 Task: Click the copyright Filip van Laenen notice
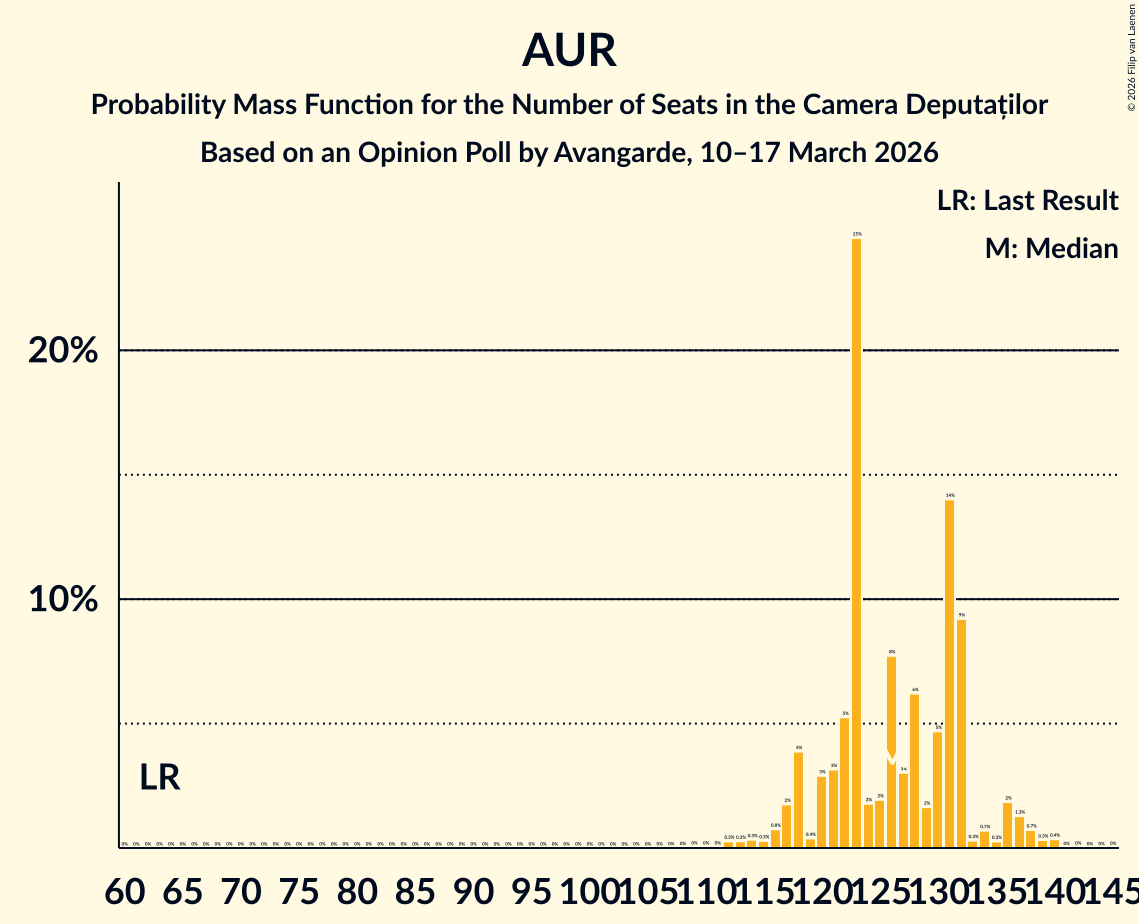coord(1130,60)
